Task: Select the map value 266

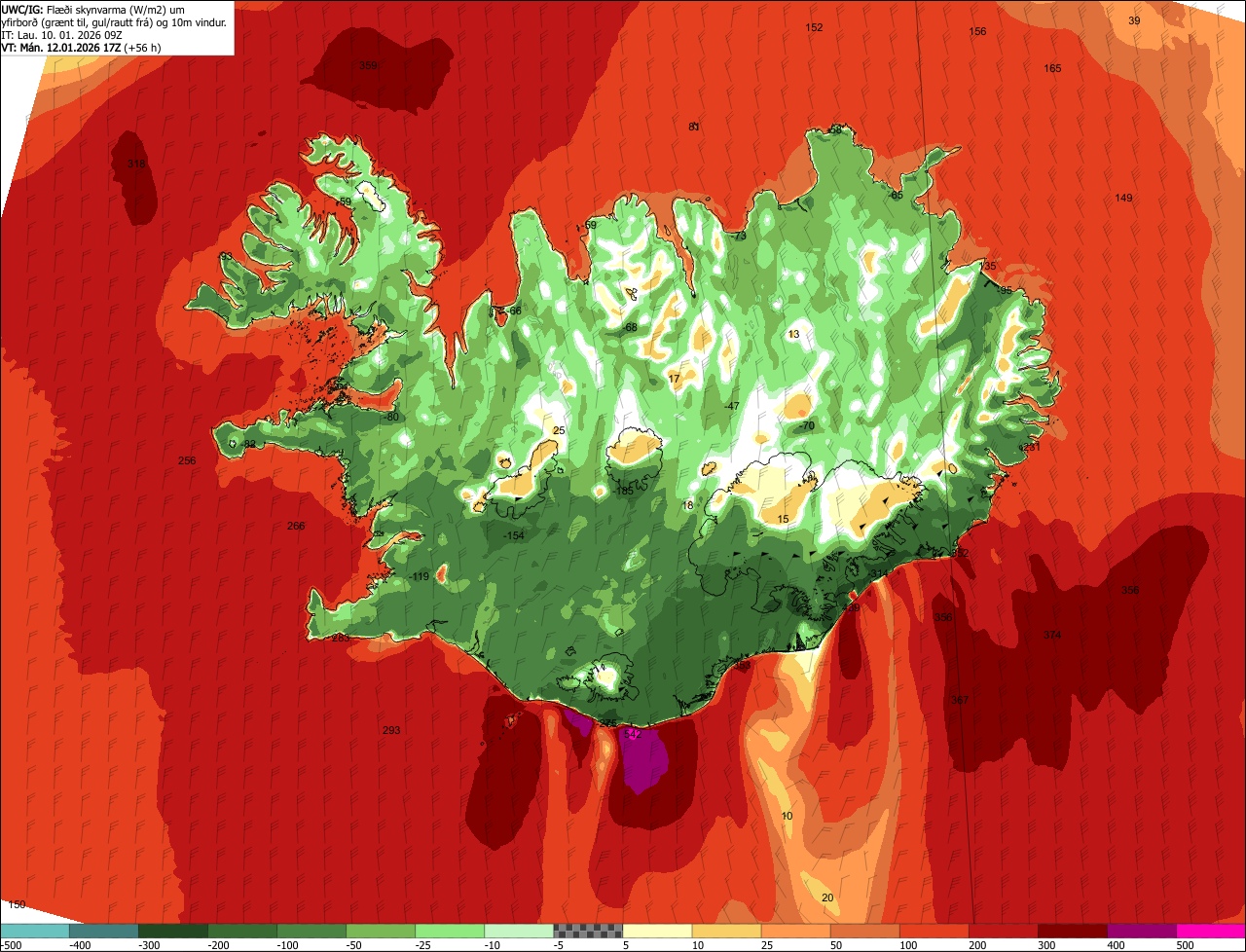Action: [x=296, y=527]
